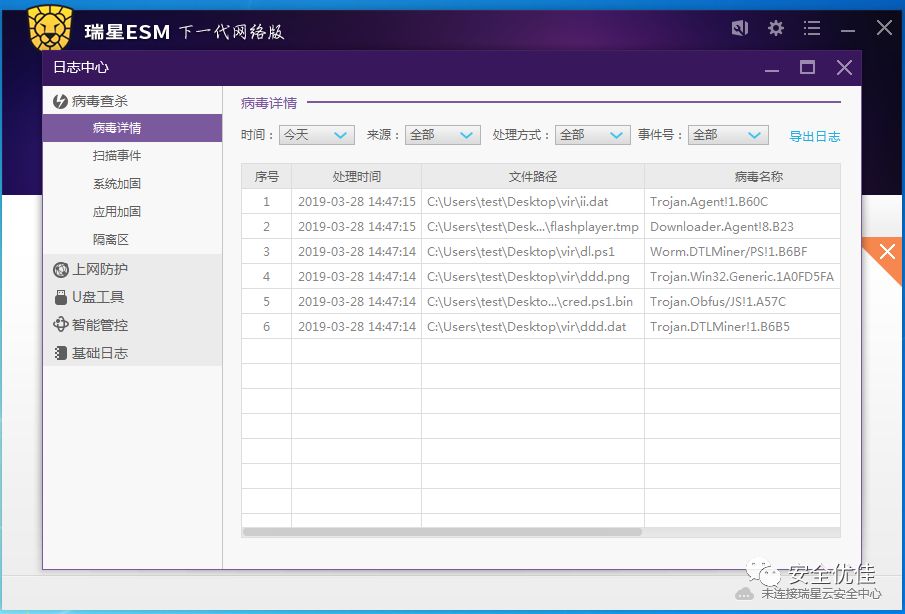This screenshot has width=905, height=614.
Task: Minimize the 日志中心 window
Action: coord(772,70)
